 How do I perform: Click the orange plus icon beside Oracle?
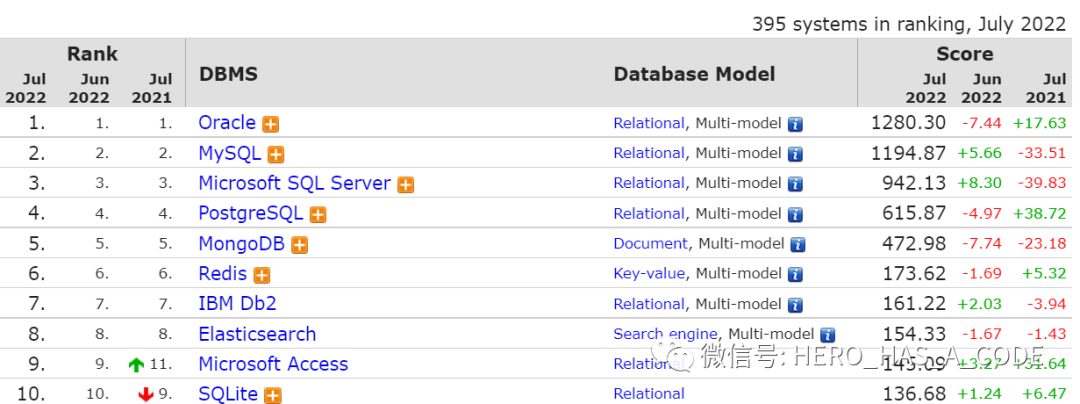pyautogui.click(x=271, y=124)
